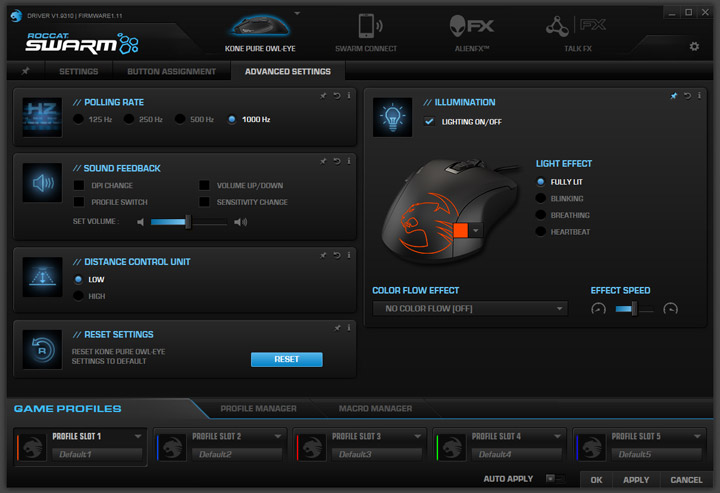Undo changes in Illumination panel
This screenshot has width=720, height=493.
pos(687,95)
